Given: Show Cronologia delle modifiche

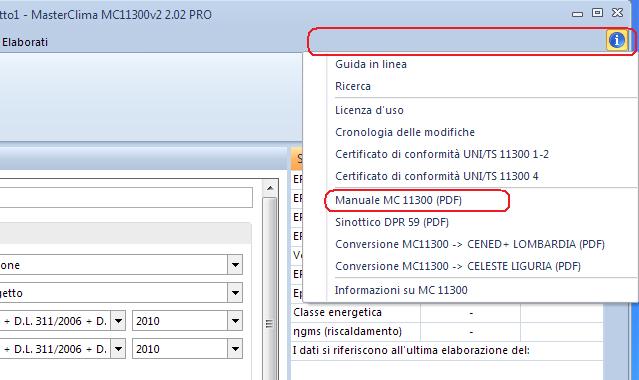Looking at the screenshot, I should pyautogui.click(x=405, y=132).
